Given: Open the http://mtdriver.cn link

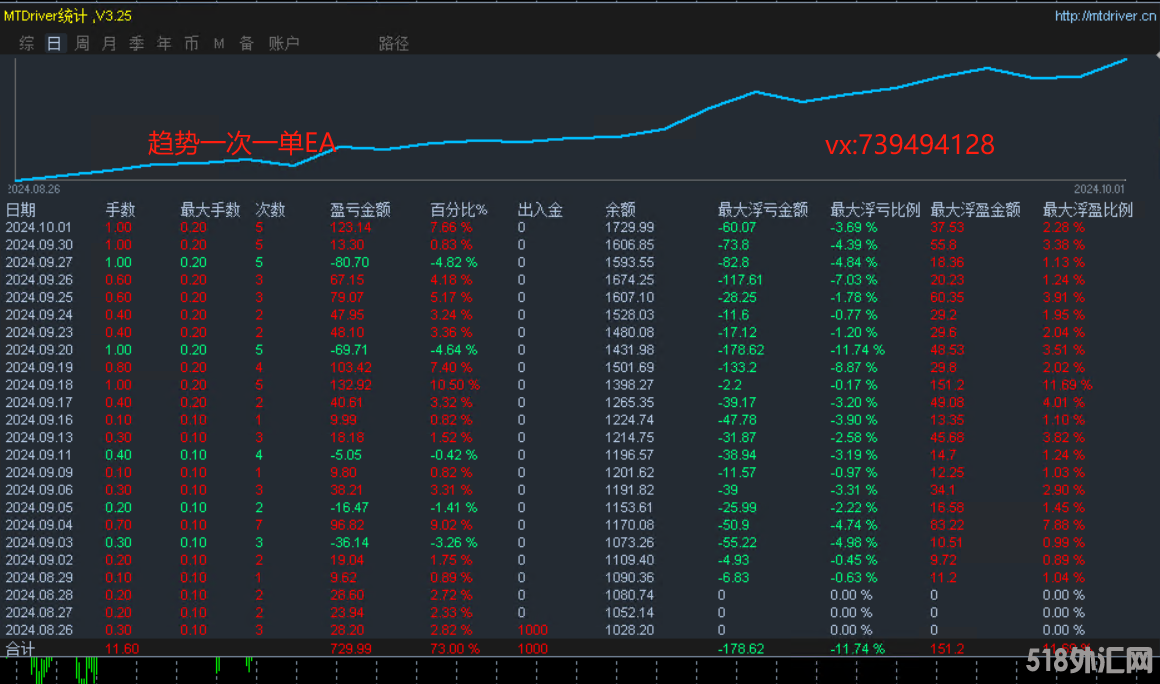Looking at the screenshot, I should (x=1105, y=16).
